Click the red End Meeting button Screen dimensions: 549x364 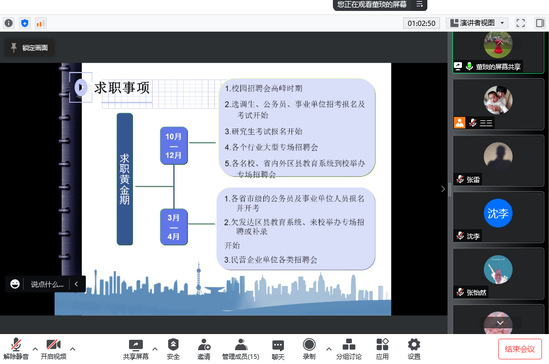click(520, 349)
